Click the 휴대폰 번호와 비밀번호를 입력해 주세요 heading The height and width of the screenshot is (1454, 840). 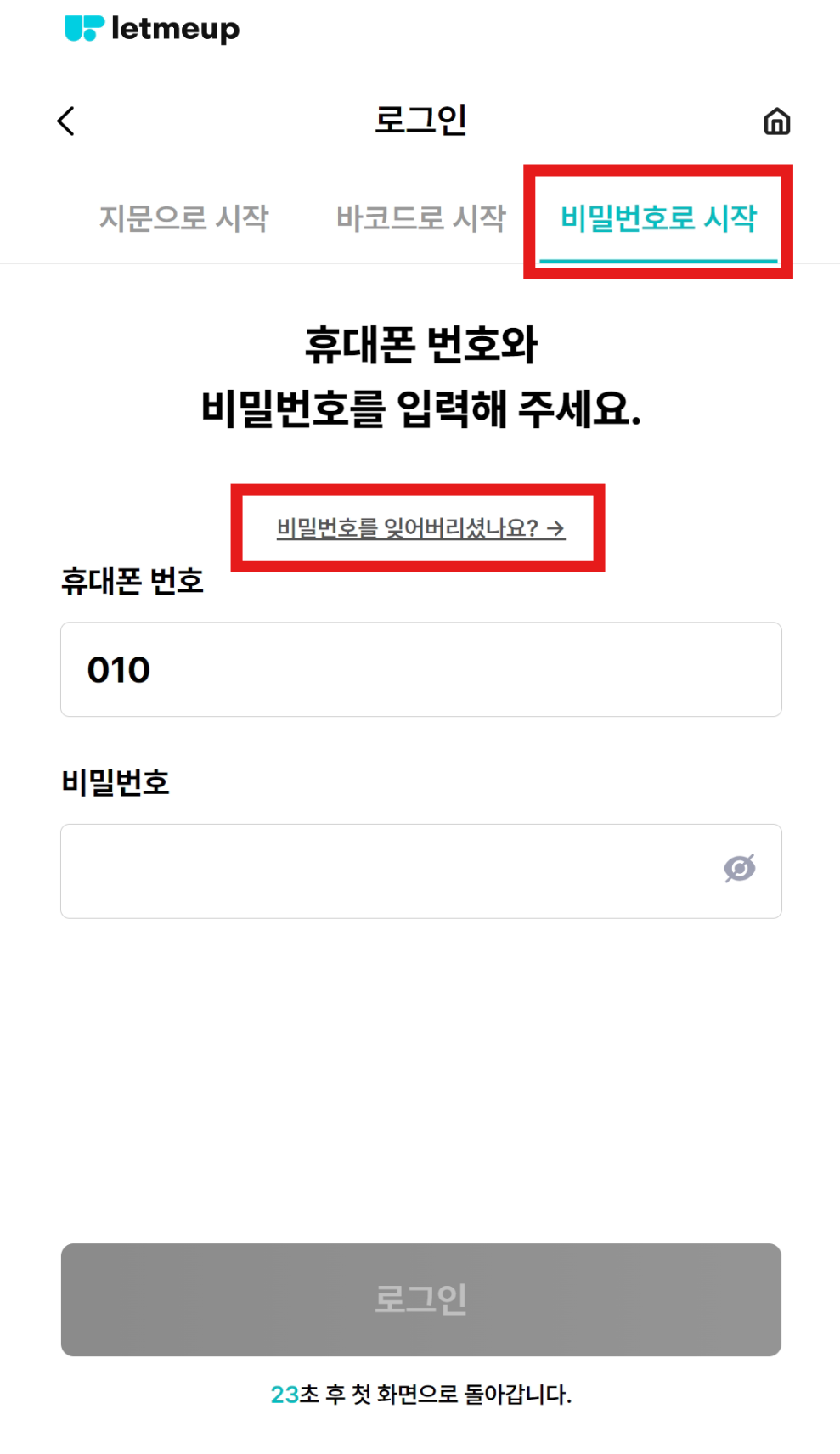point(420,377)
